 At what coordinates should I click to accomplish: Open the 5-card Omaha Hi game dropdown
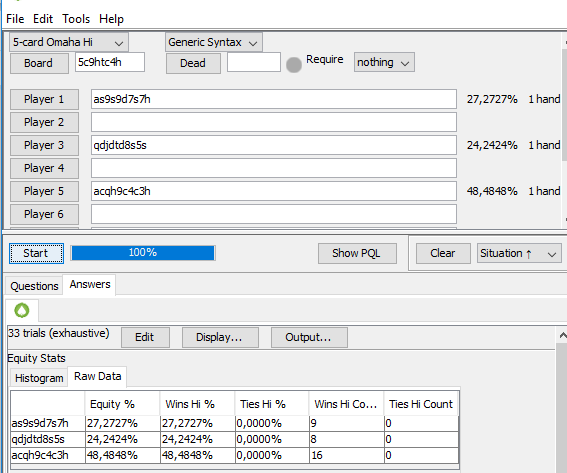pyautogui.click(x=69, y=42)
